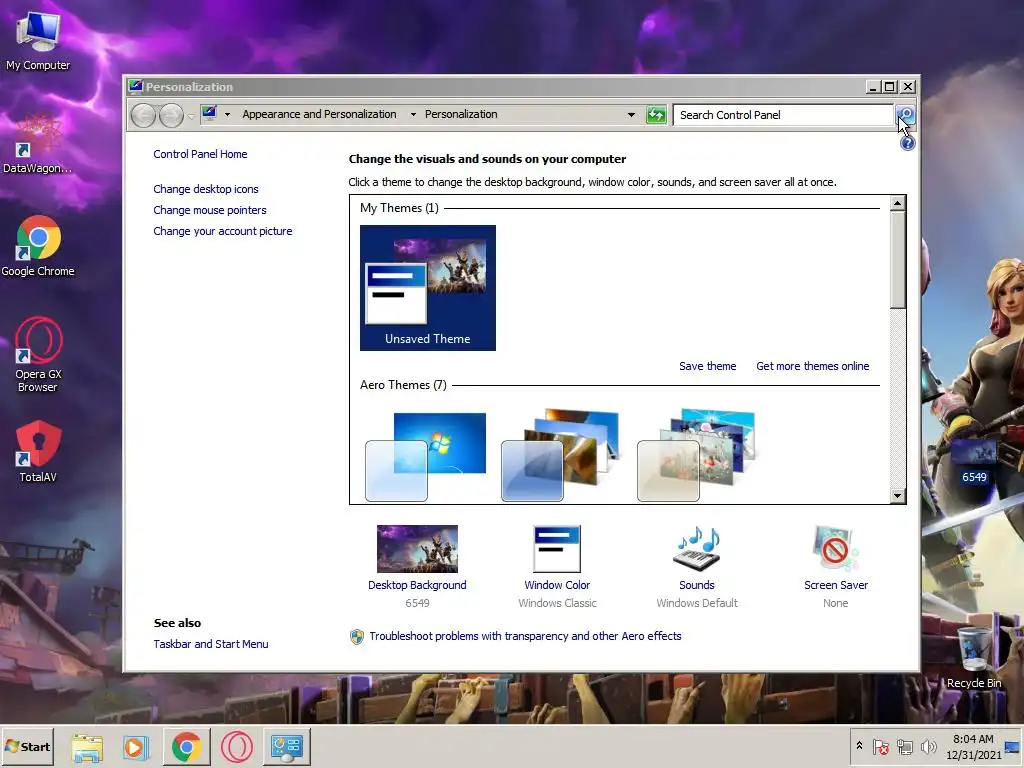Screen dimensions: 1024x768
Task: Open the TotalAV desktop shortcut
Action: pyautogui.click(x=38, y=452)
